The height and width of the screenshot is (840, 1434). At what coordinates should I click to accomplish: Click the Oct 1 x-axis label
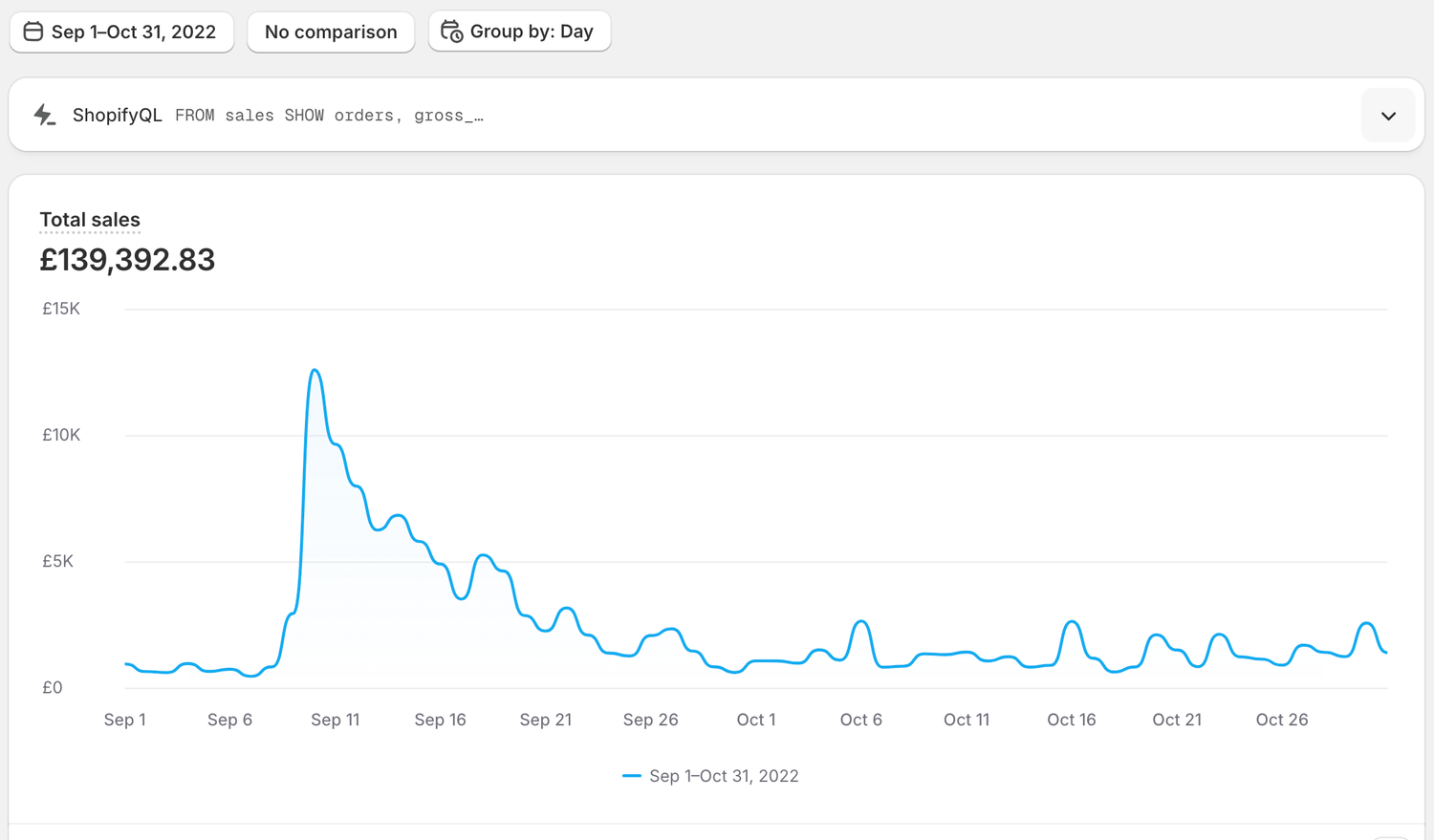pos(755,720)
